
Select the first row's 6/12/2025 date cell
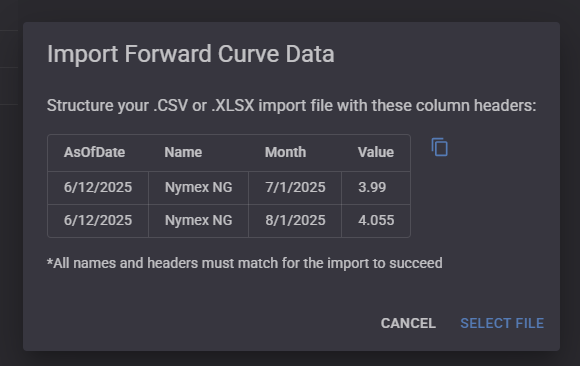[98, 188]
